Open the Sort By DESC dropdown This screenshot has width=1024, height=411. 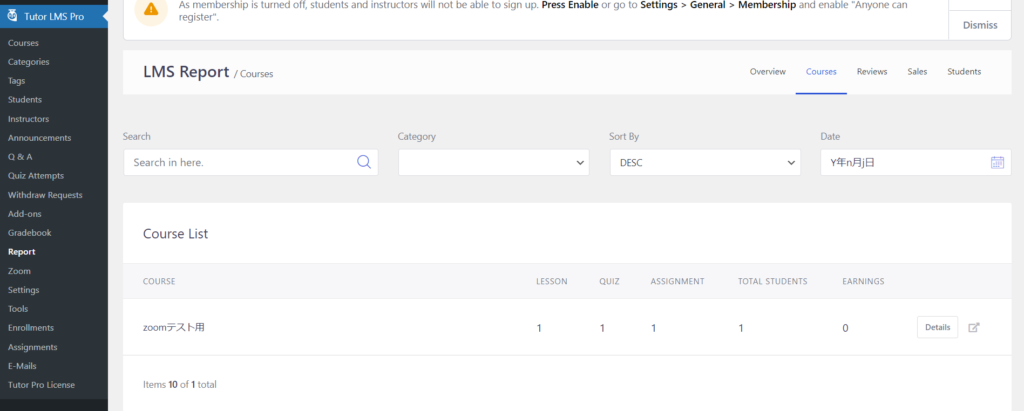[x=704, y=162]
